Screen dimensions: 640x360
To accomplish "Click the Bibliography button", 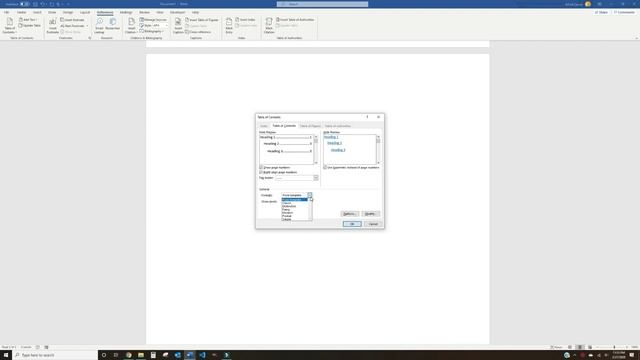I will coord(152,31).
